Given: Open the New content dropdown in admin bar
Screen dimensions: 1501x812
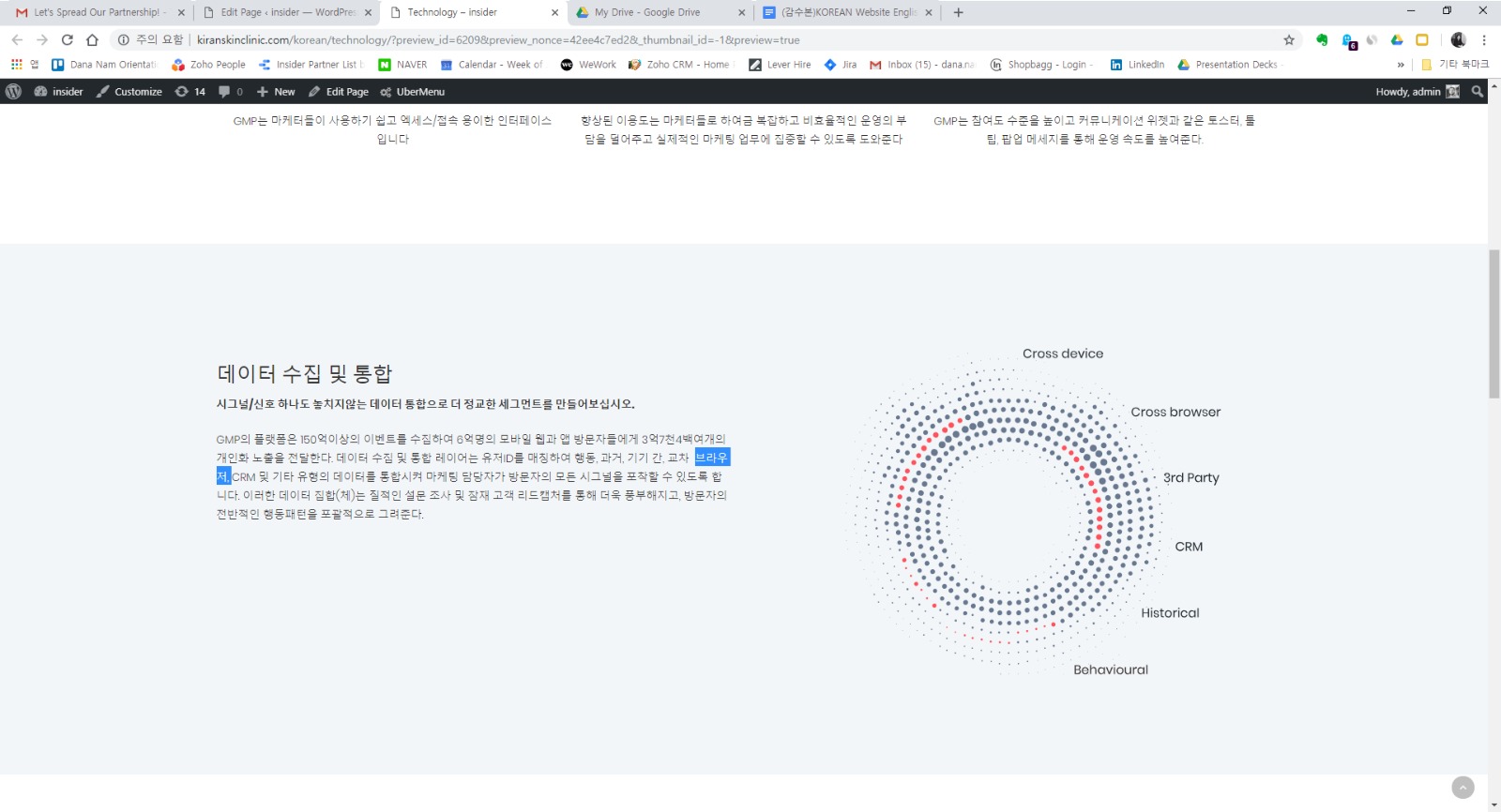Looking at the screenshot, I should (276, 92).
